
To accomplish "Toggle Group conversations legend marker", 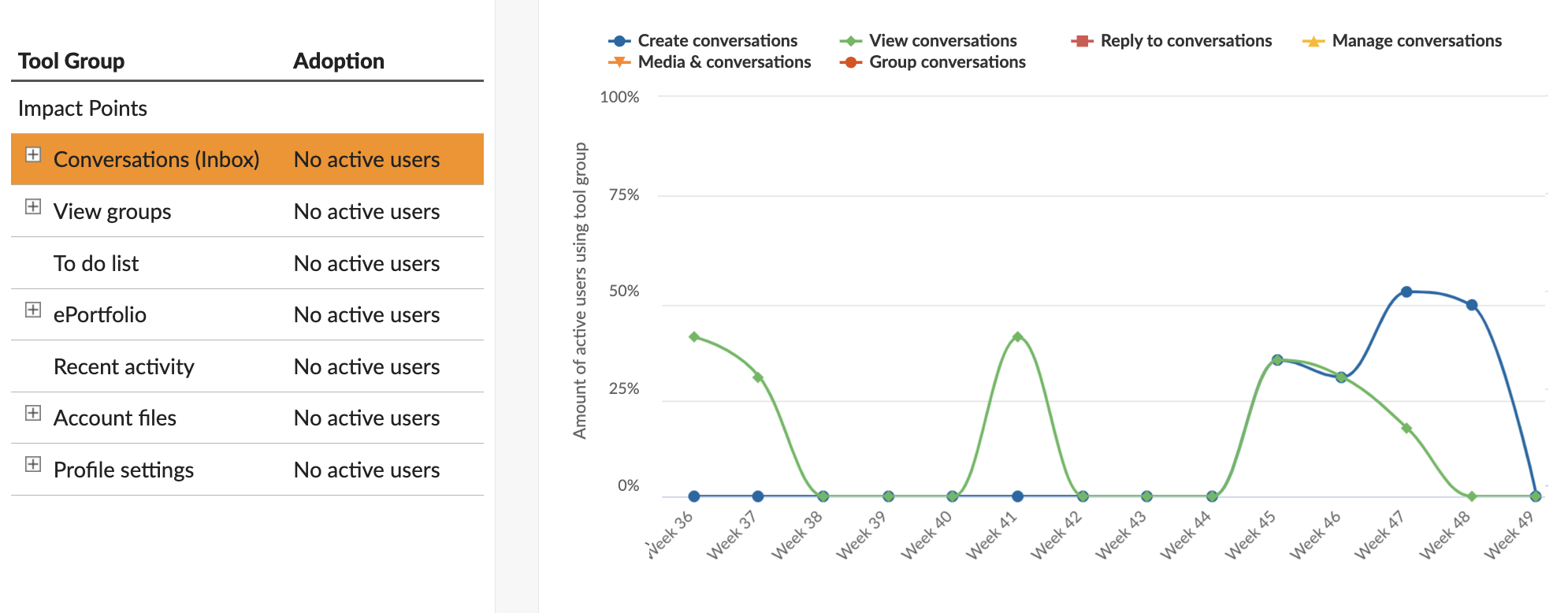I will [x=851, y=62].
